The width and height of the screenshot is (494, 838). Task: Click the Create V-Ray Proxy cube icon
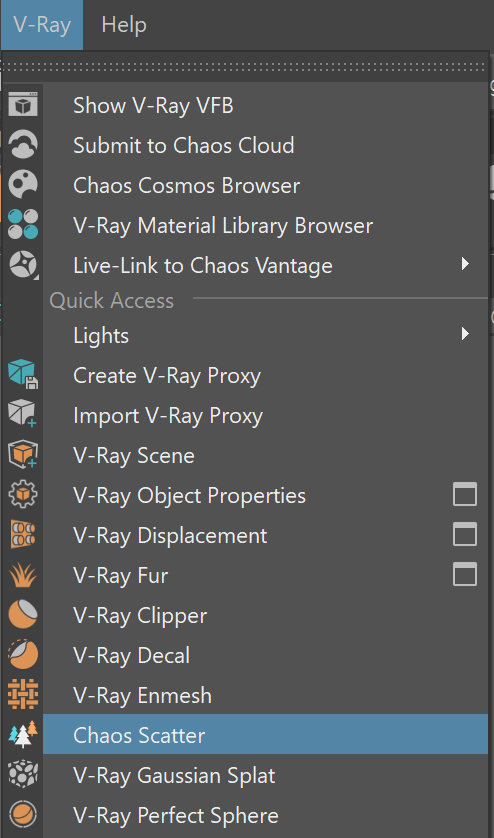point(22,374)
